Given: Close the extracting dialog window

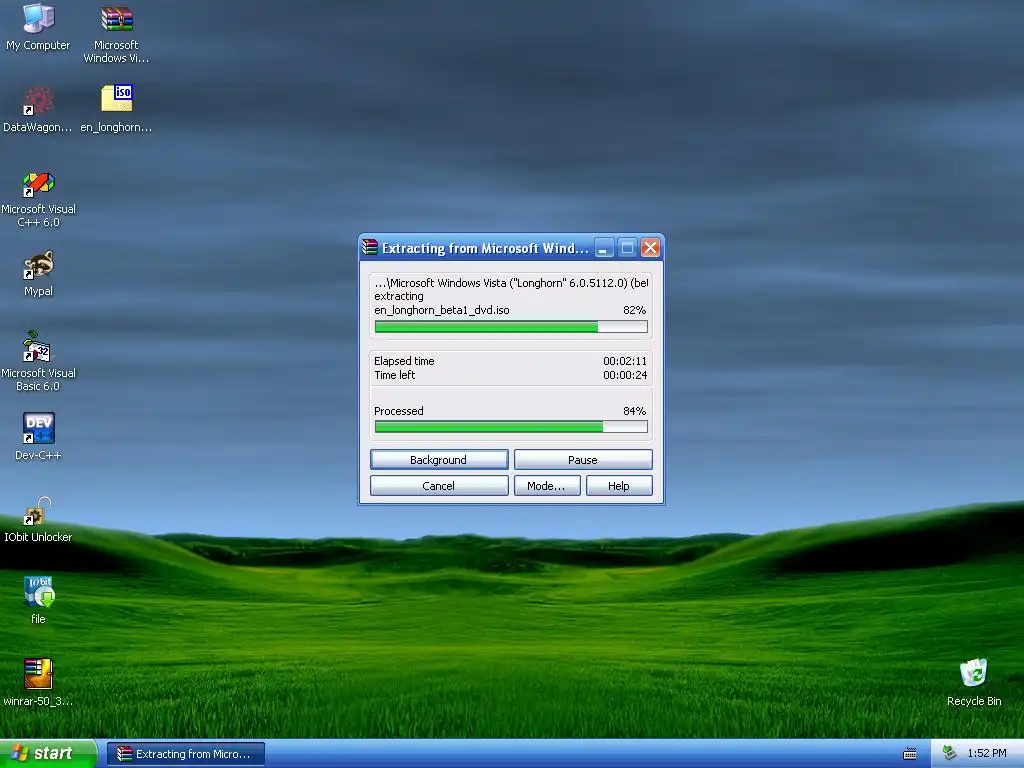Looking at the screenshot, I should [650, 248].
